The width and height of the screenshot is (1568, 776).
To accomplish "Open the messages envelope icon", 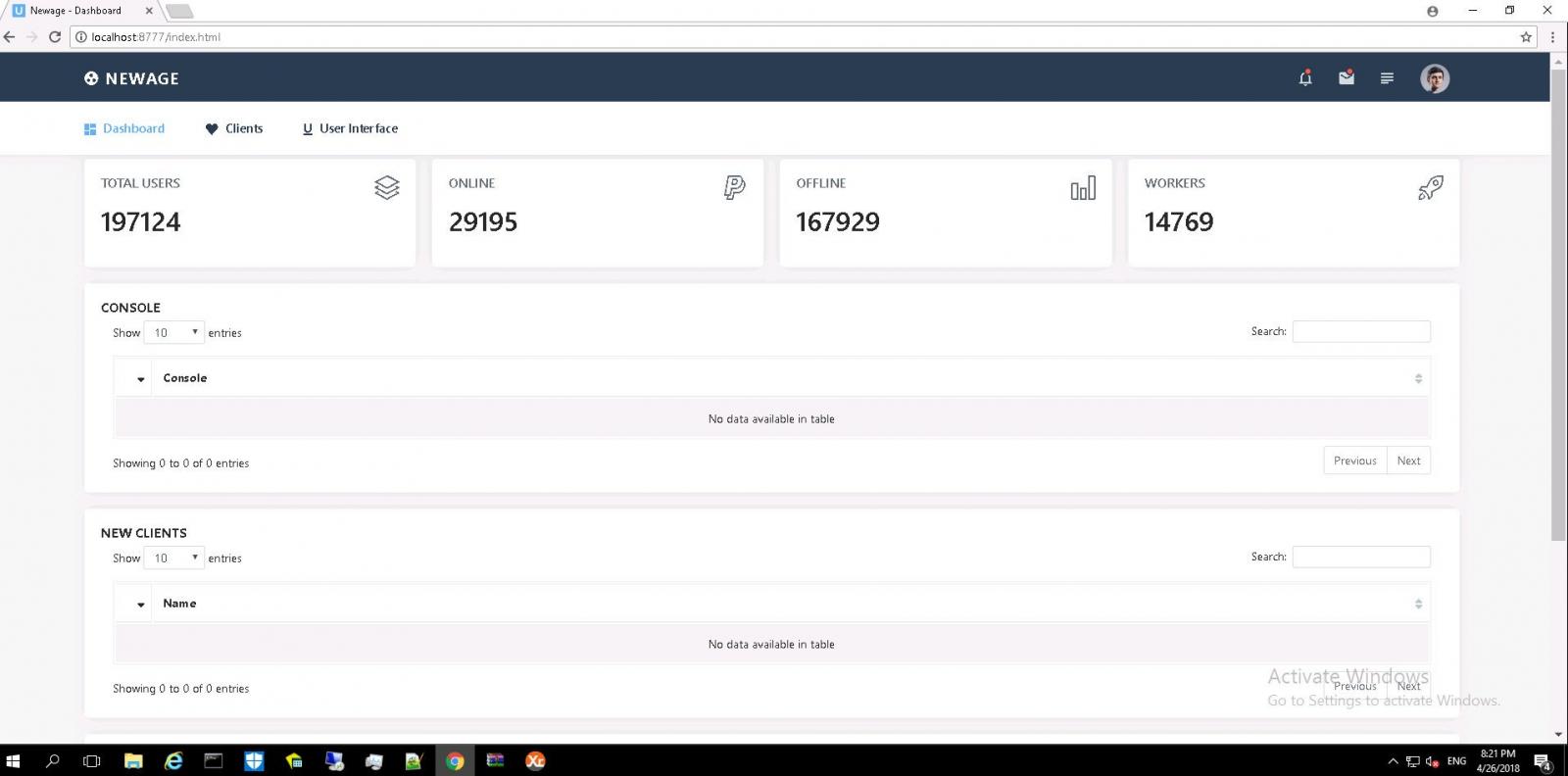I will point(1347,78).
